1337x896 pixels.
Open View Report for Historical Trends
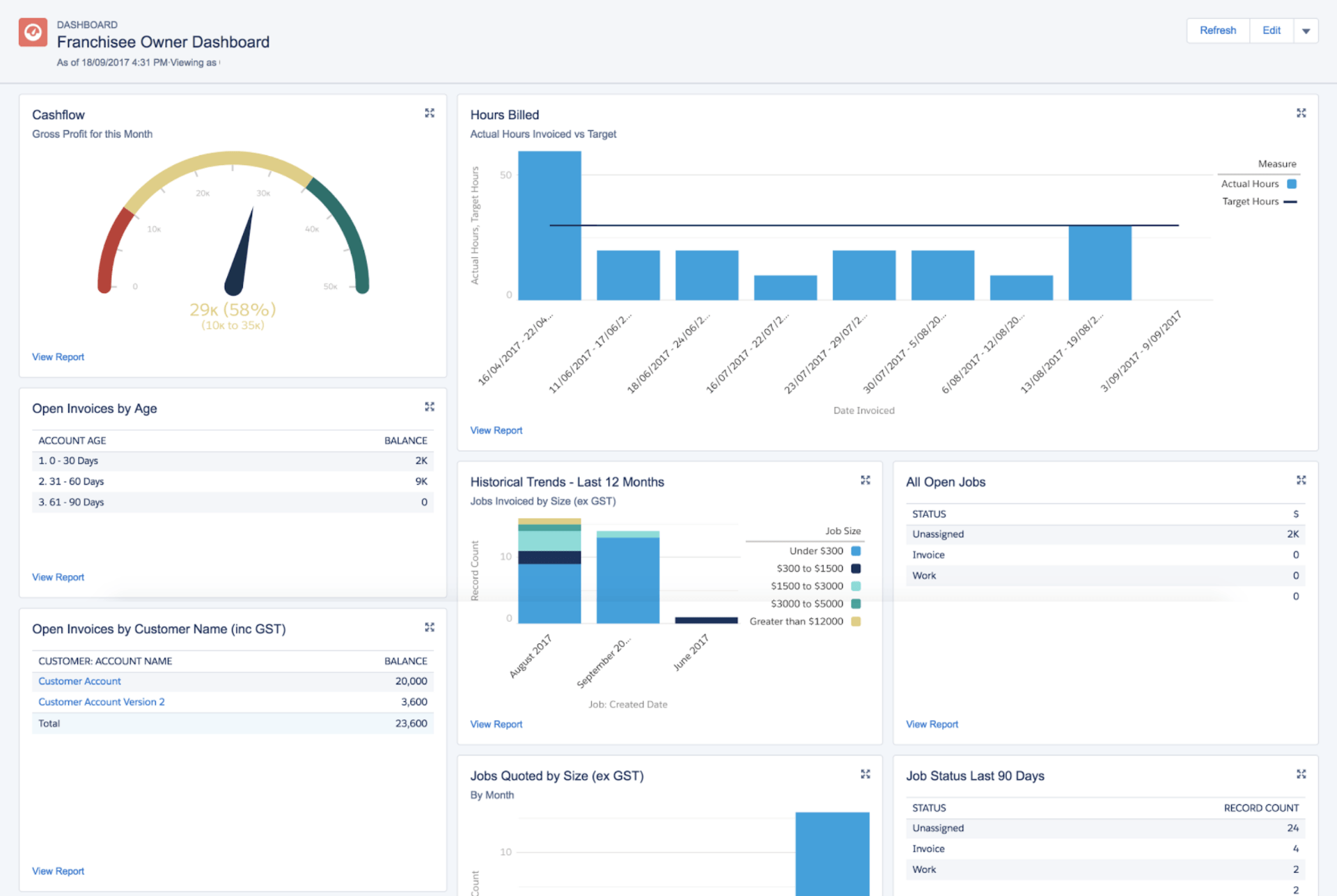pos(496,724)
